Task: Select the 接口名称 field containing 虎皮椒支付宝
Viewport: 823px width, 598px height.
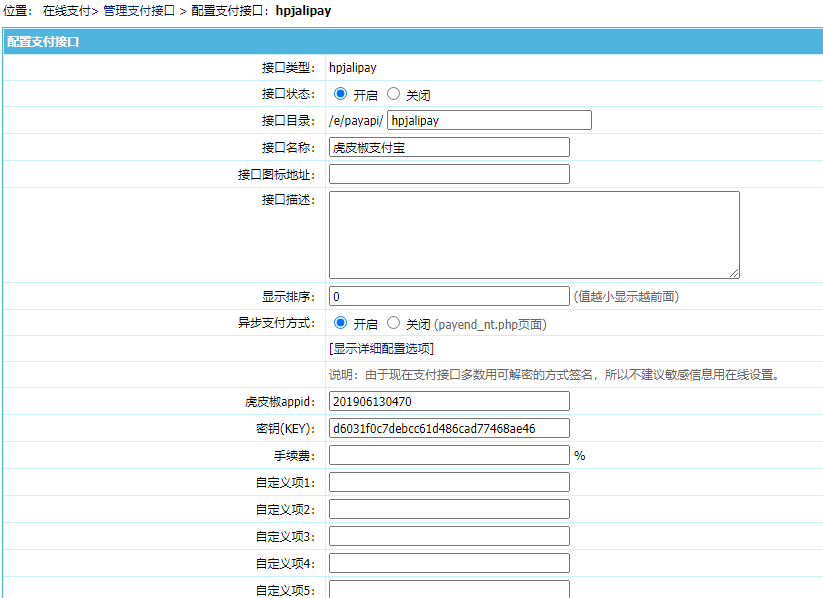Action: tap(448, 146)
